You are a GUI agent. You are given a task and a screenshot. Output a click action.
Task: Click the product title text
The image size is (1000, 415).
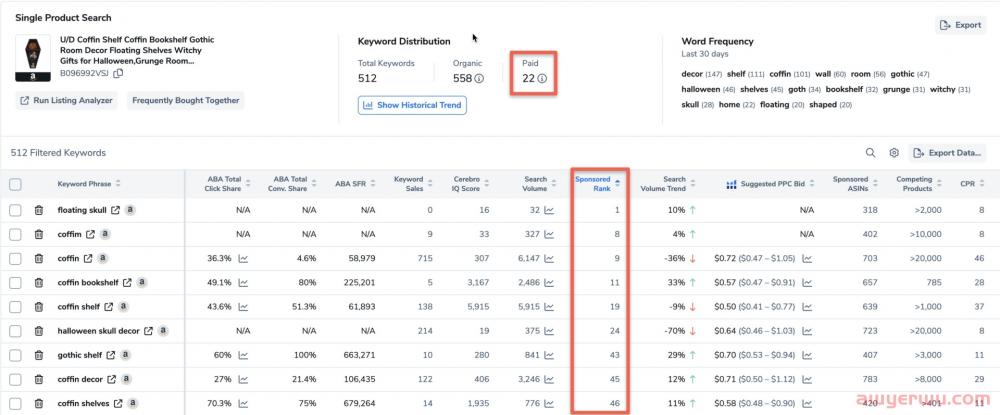click(x=137, y=50)
